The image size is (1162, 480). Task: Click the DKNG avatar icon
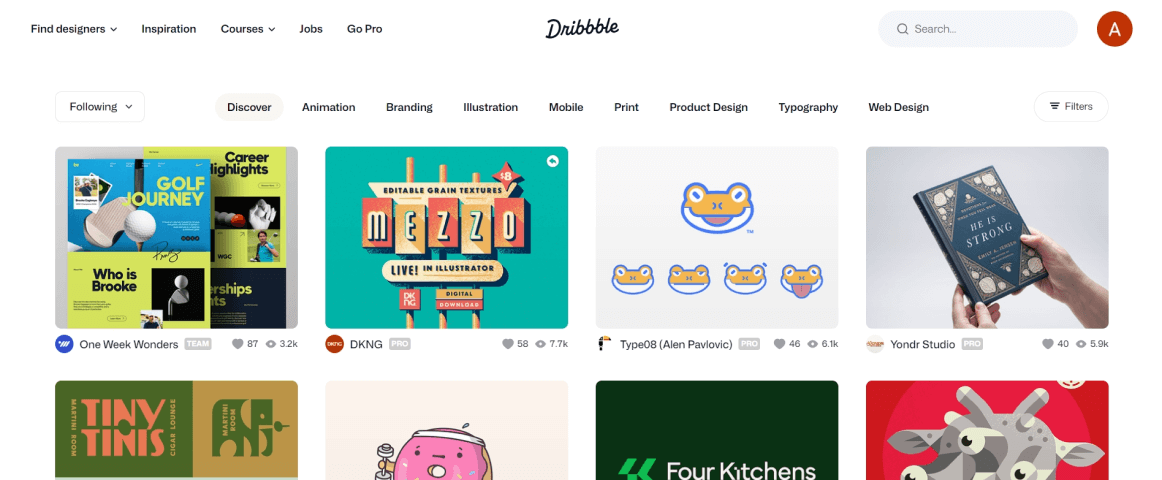(334, 344)
